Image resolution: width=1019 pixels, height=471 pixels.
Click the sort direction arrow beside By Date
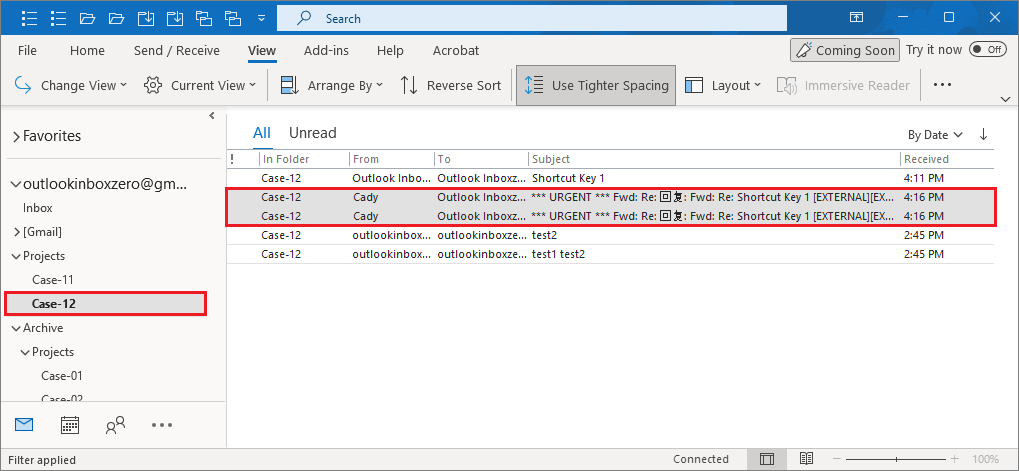[x=983, y=134]
